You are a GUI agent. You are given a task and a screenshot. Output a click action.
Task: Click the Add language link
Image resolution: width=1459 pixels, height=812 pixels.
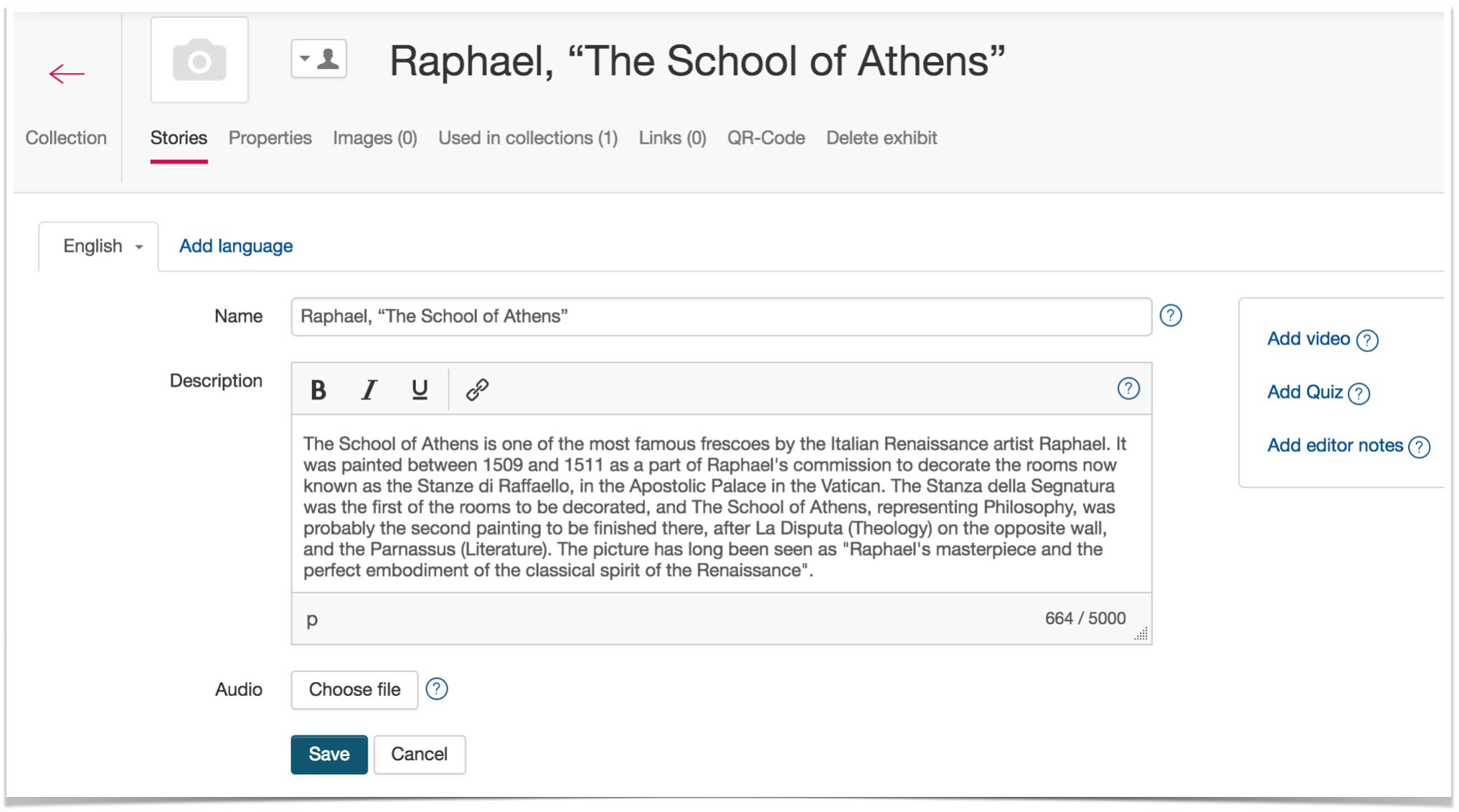coord(235,246)
